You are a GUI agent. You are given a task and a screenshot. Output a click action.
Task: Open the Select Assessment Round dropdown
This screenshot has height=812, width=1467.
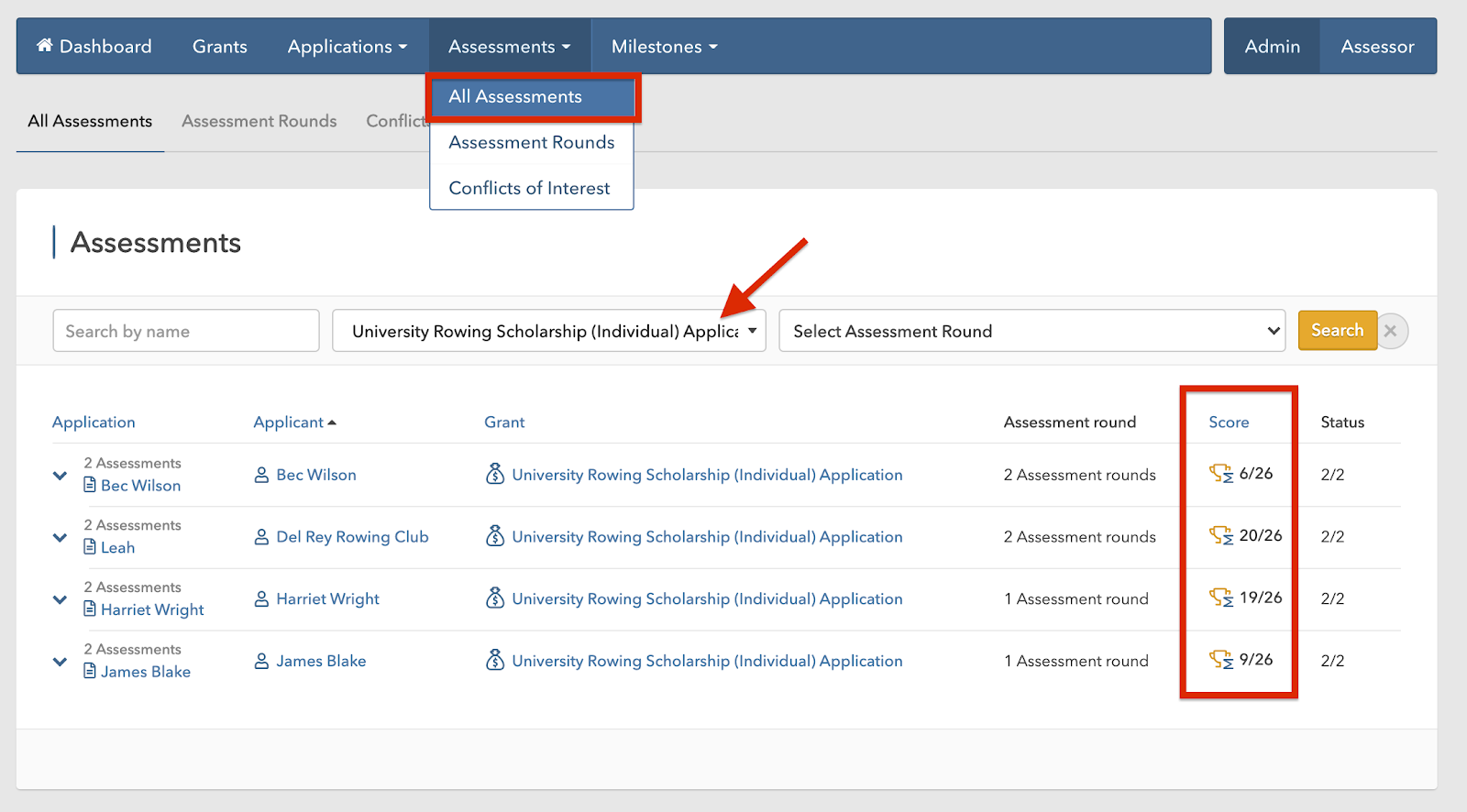tap(1031, 331)
